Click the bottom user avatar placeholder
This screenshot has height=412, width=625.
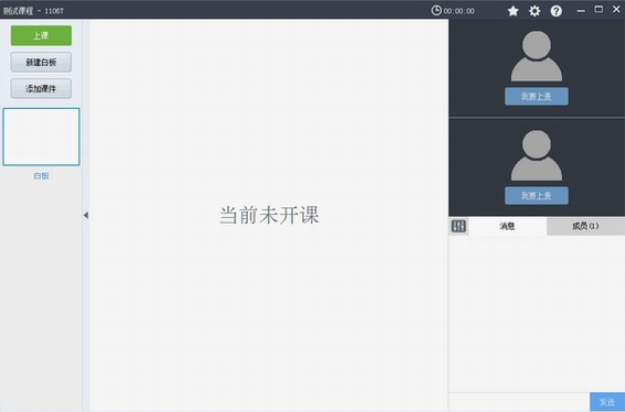pyautogui.click(x=536, y=155)
